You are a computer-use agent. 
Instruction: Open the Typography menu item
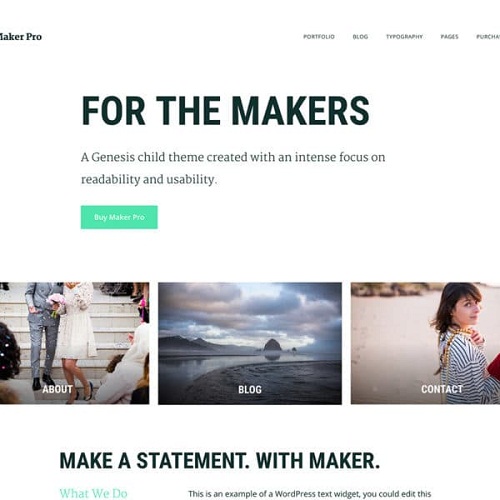tap(404, 37)
